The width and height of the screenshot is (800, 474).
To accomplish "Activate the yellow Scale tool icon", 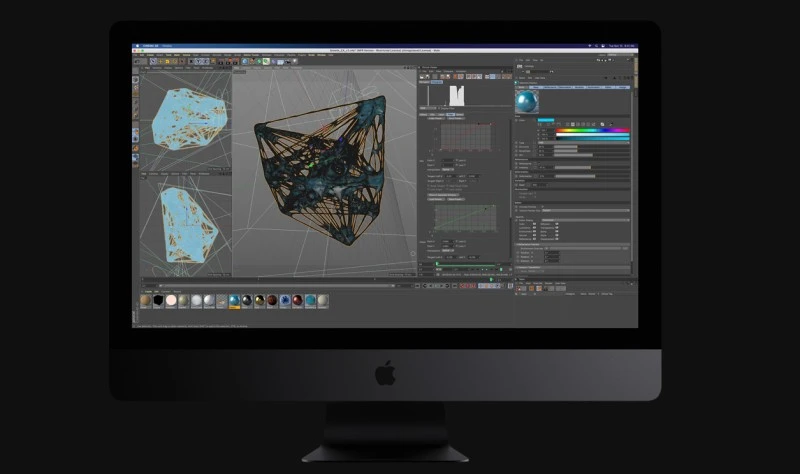I will (167, 61).
